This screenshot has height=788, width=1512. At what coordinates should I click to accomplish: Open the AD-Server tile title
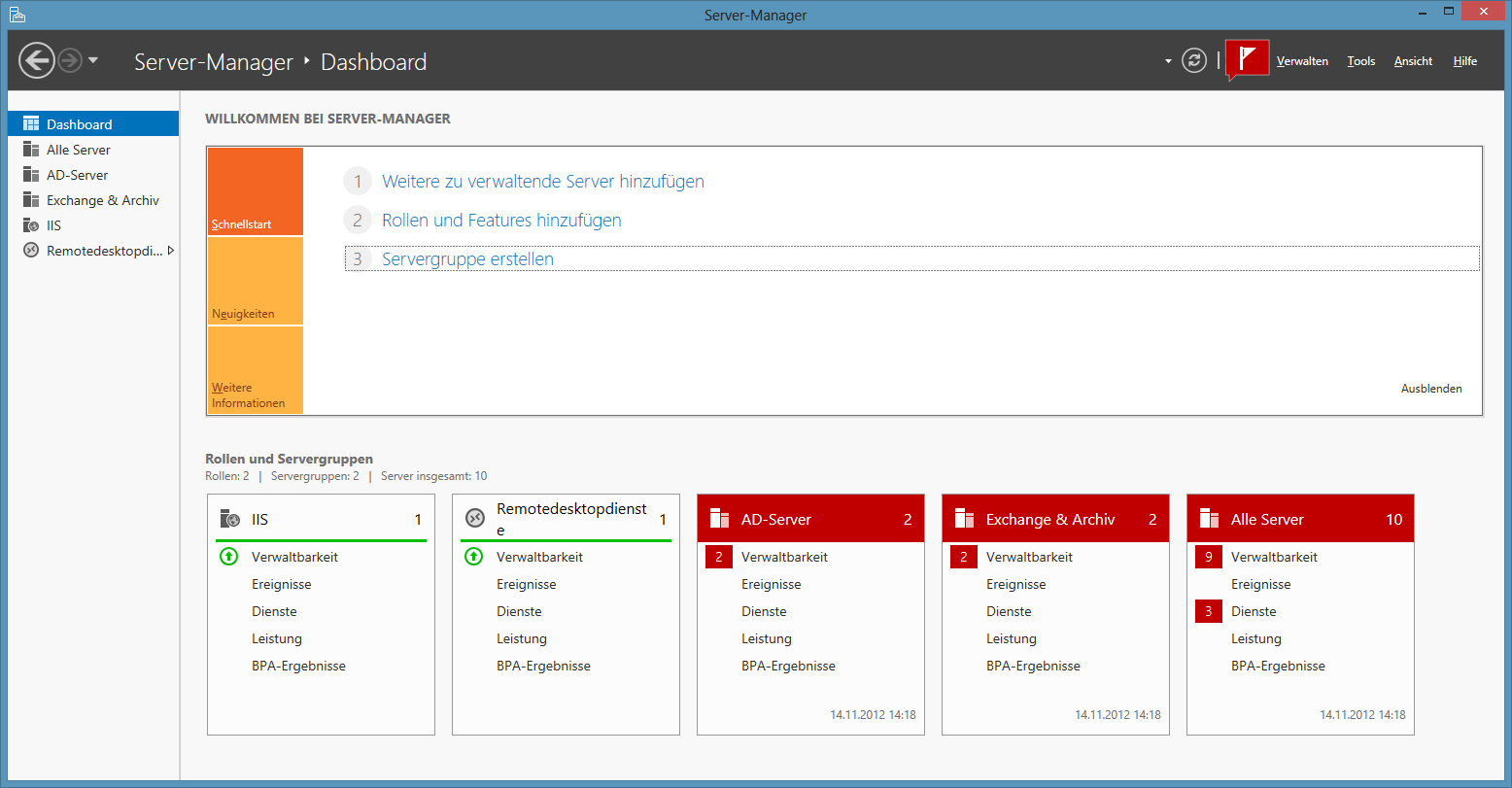tap(775, 520)
